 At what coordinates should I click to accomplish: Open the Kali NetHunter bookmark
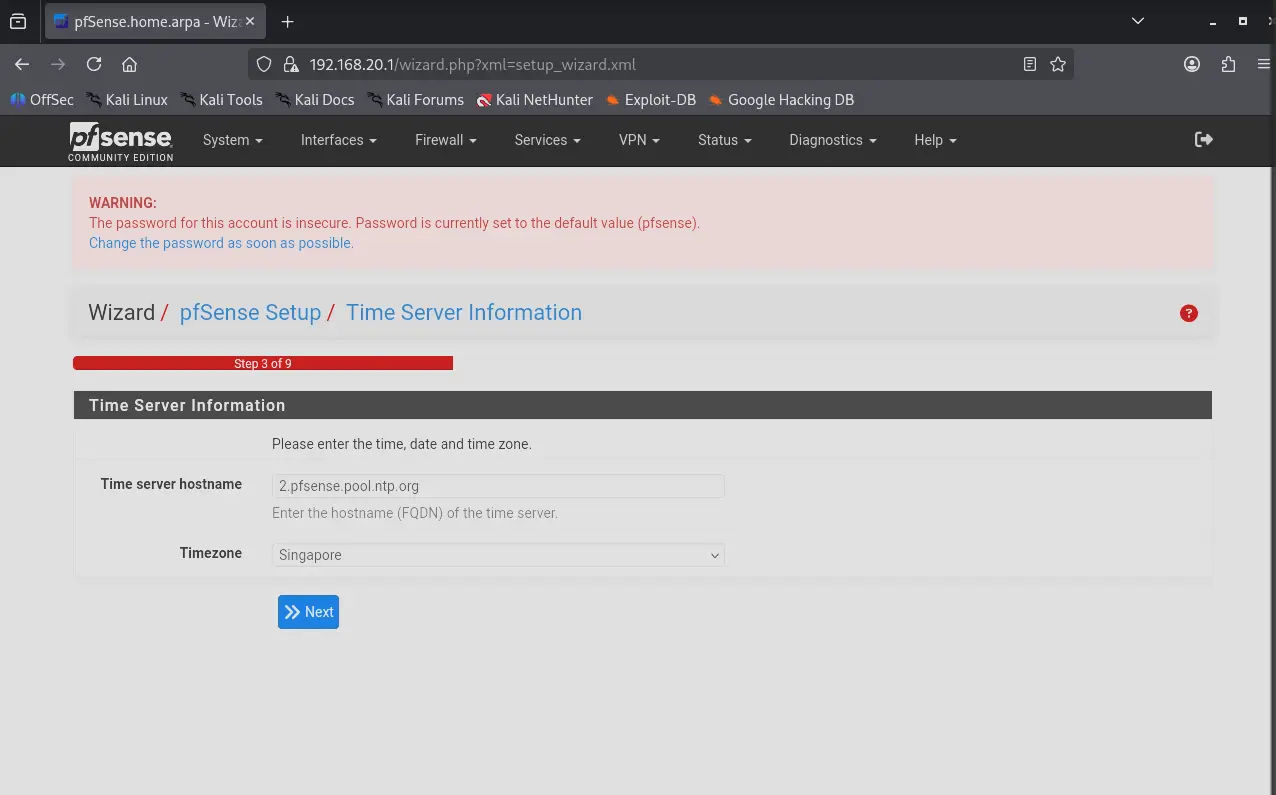click(x=535, y=100)
